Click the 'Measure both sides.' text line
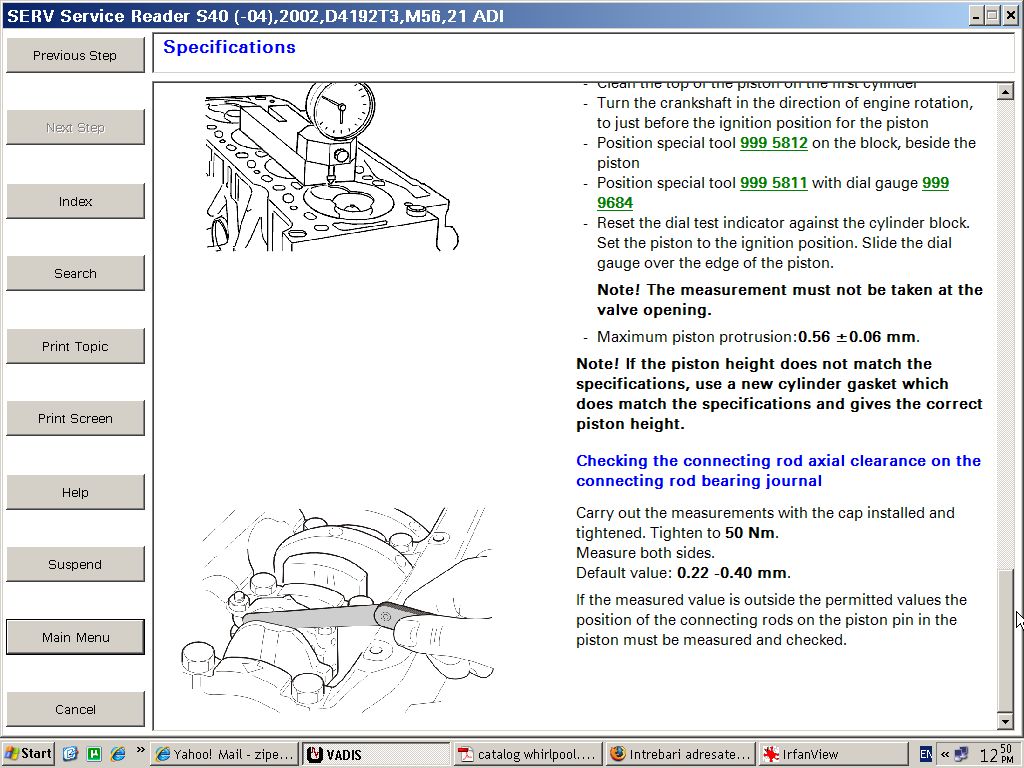 (645, 553)
